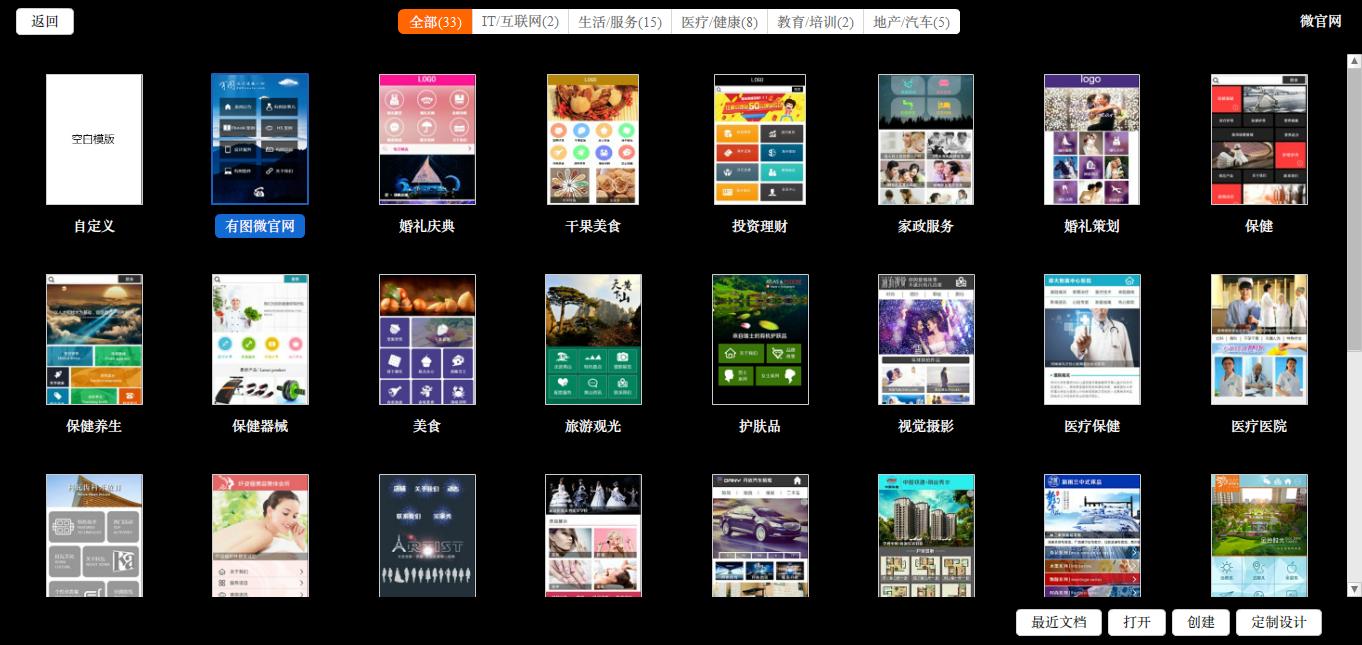The height and width of the screenshot is (645, 1362).
Task: Switch to the 生活/服务 category tab
Action: point(620,19)
